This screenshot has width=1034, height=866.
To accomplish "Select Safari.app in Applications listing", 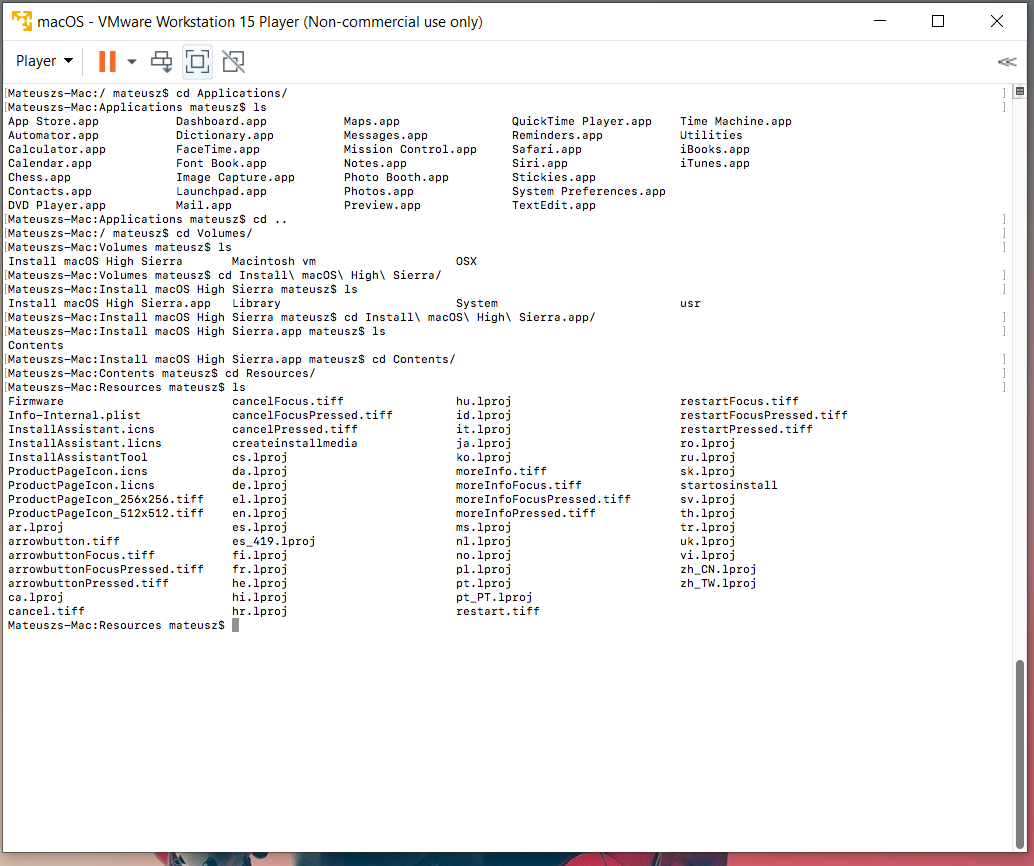I will [547, 149].
